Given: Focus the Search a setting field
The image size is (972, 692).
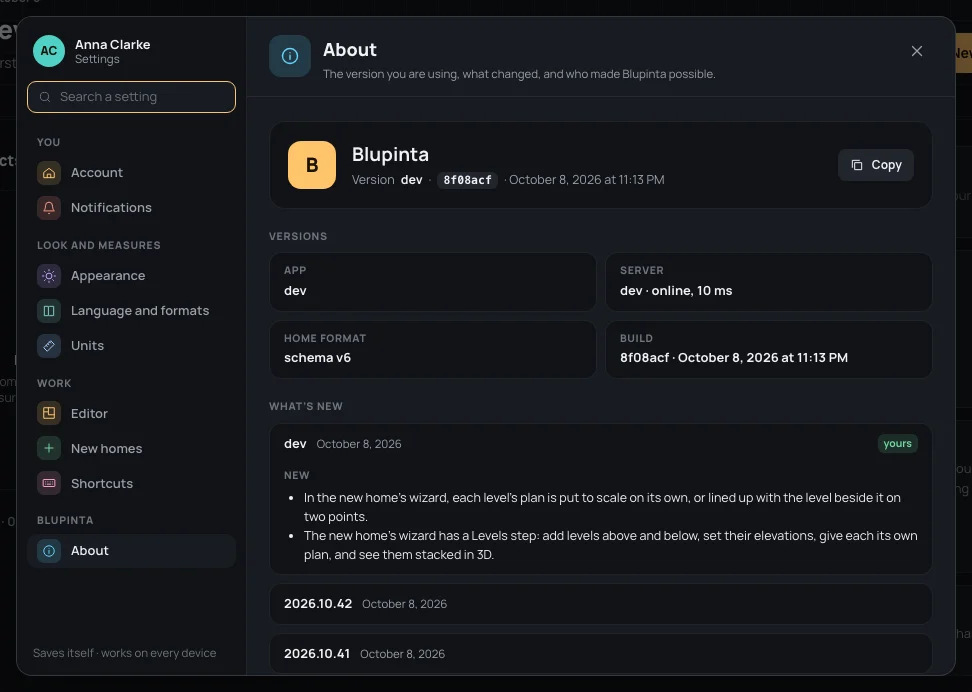Looking at the screenshot, I should [131, 97].
